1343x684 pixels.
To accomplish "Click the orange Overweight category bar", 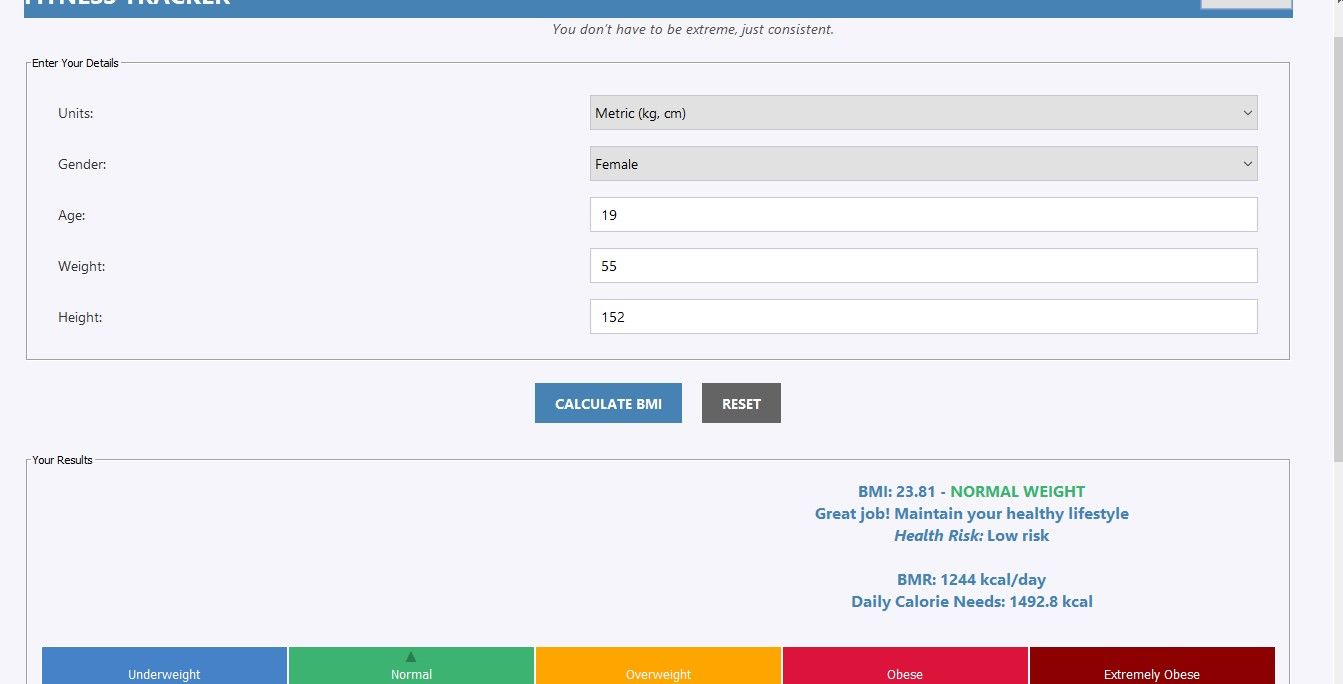I will (658, 666).
